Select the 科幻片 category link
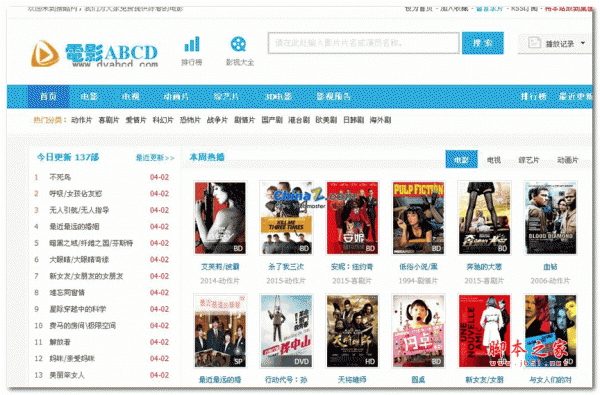 (x=163, y=120)
